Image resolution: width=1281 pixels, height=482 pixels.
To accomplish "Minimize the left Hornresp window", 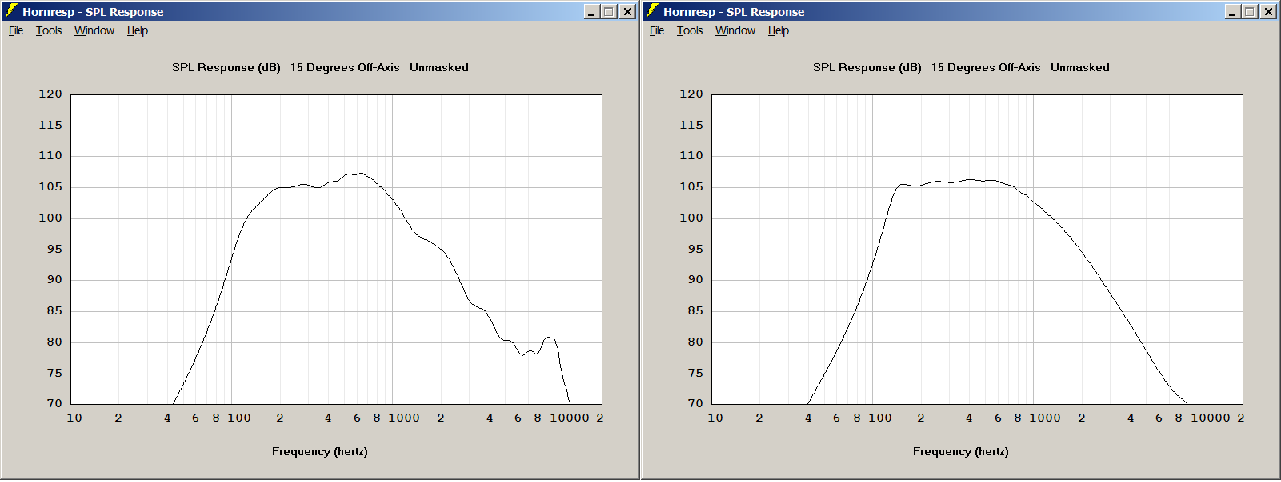I will click(x=591, y=12).
